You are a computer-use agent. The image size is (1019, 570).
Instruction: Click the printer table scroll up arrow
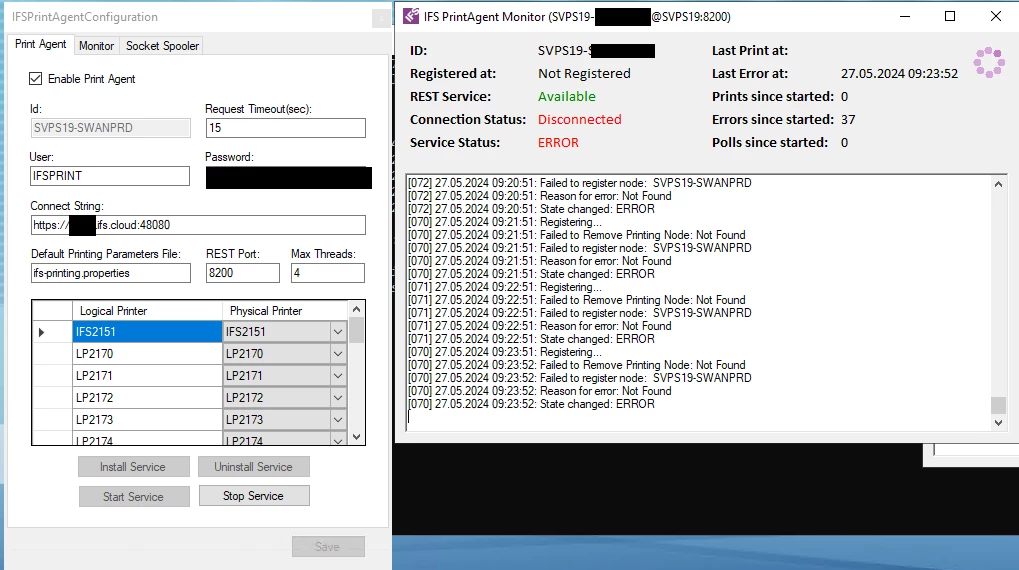[356, 309]
